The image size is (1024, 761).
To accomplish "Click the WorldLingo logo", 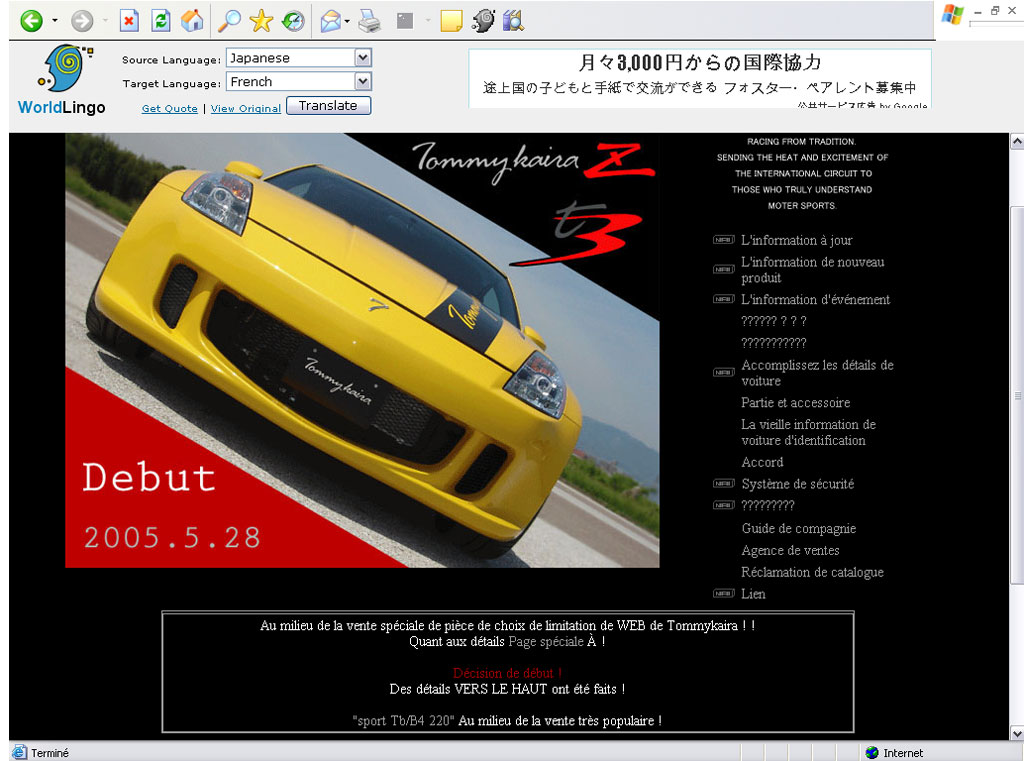I will (62, 80).
